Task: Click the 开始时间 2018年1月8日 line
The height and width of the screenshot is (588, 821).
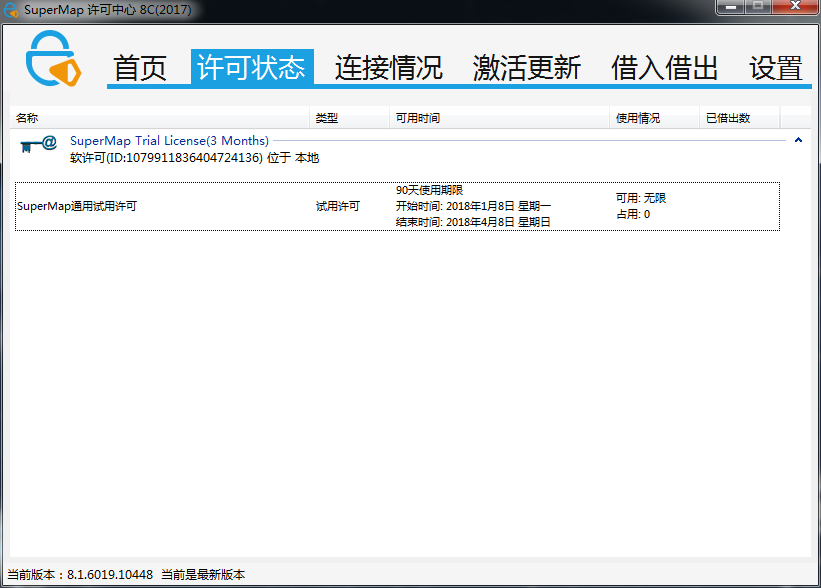Action: point(473,206)
